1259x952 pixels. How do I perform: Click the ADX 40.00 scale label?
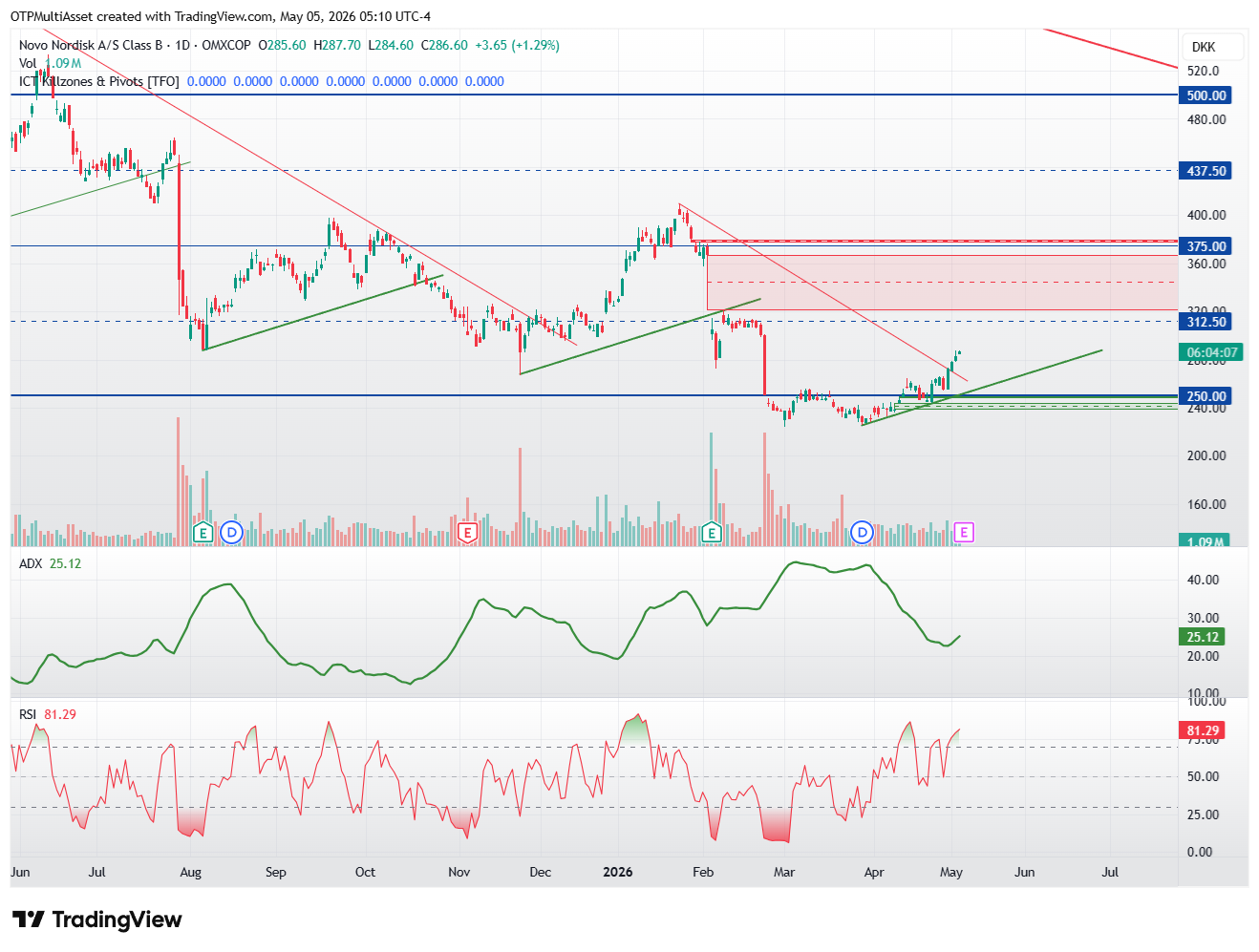tap(1203, 580)
